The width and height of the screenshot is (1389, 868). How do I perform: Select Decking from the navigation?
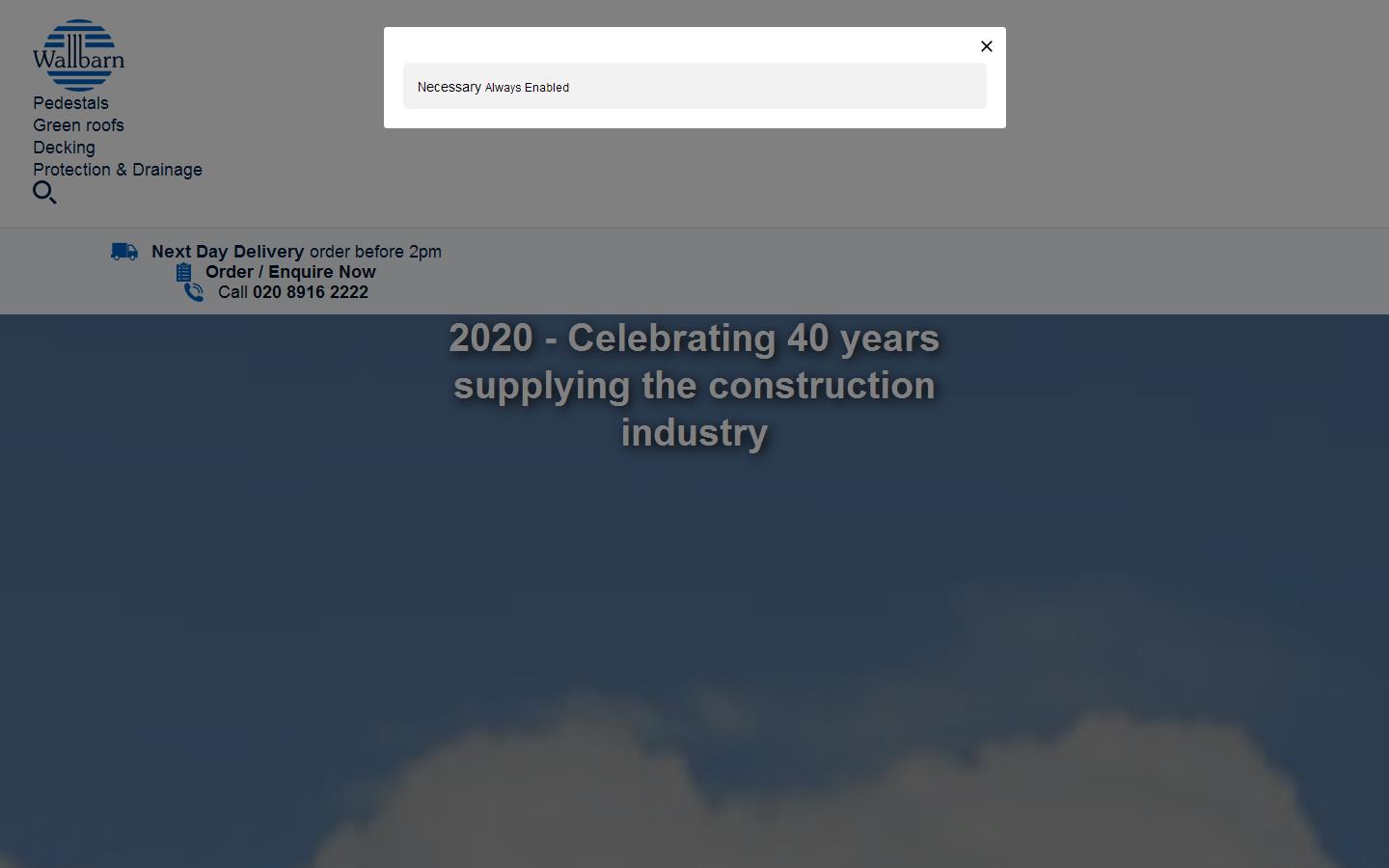[64, 148]
